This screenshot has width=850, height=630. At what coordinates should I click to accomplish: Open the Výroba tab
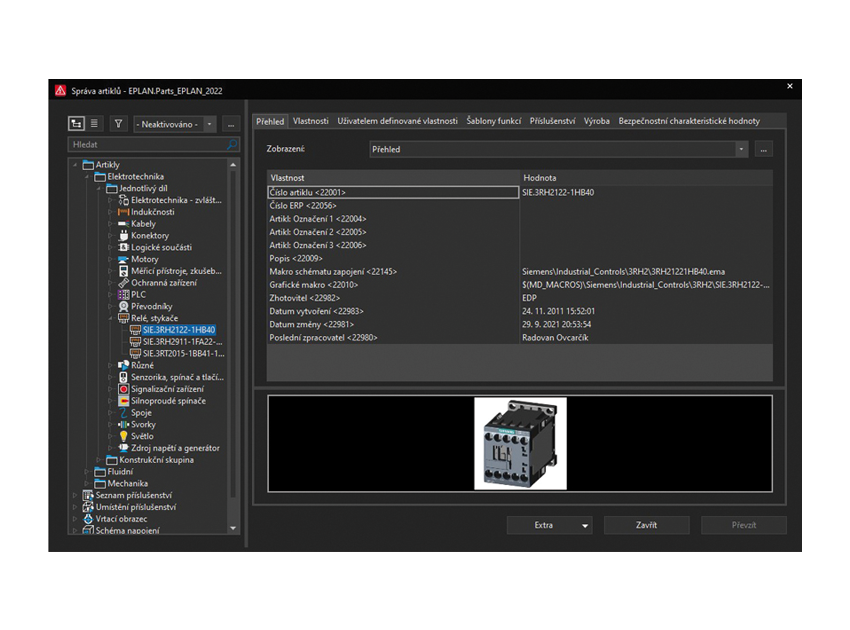[597, 121]
